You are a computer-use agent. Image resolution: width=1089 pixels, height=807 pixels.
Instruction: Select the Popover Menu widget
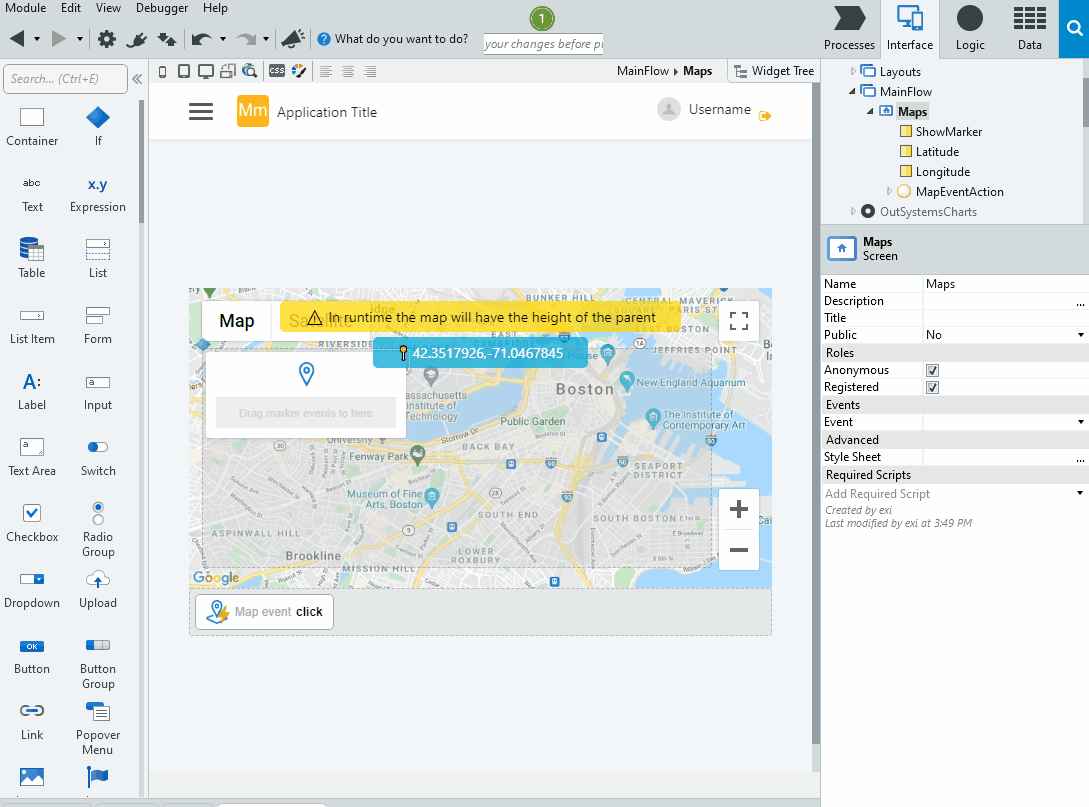[98, 728]
